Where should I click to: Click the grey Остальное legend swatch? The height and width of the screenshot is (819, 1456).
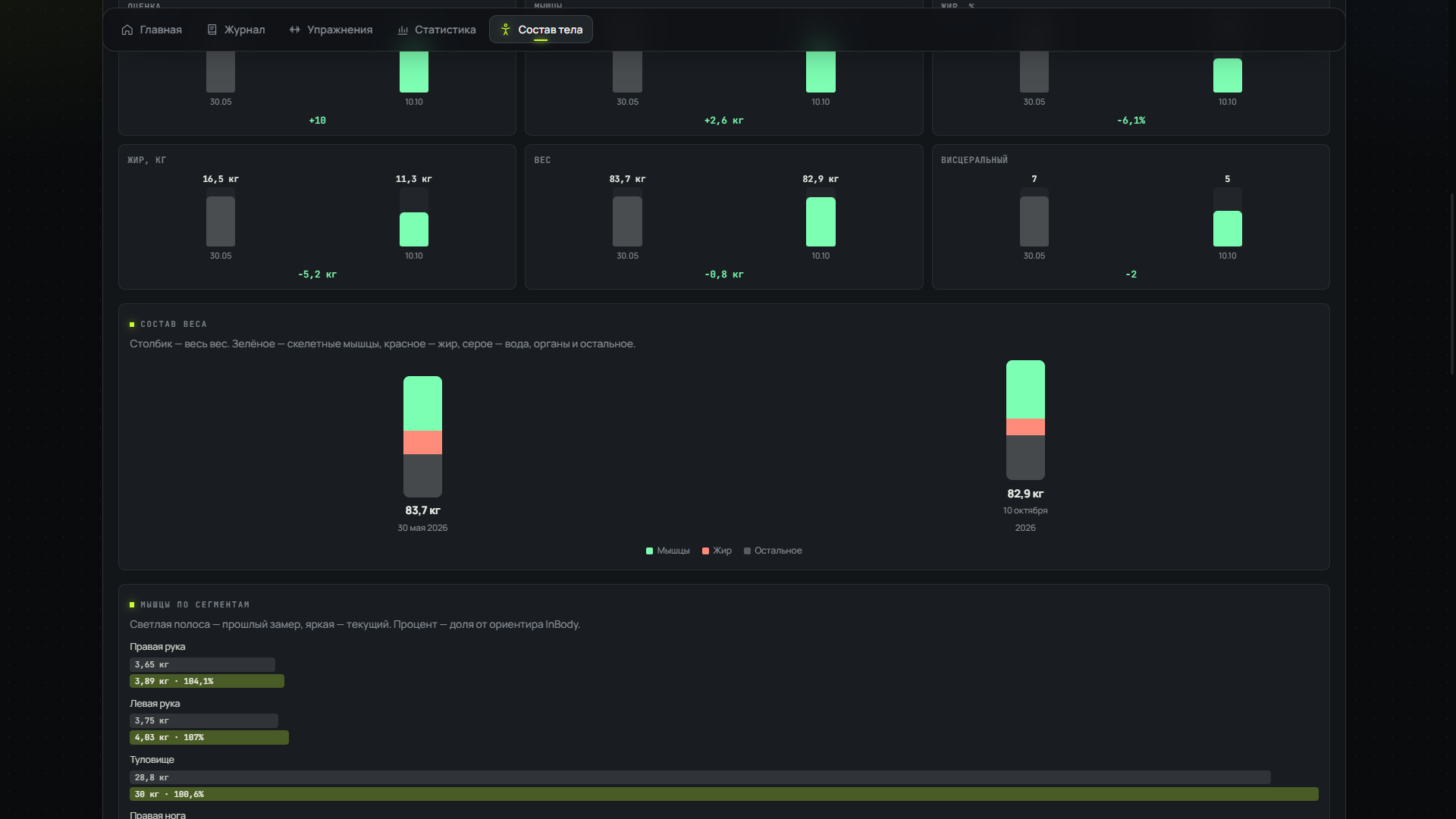[747, 551]
